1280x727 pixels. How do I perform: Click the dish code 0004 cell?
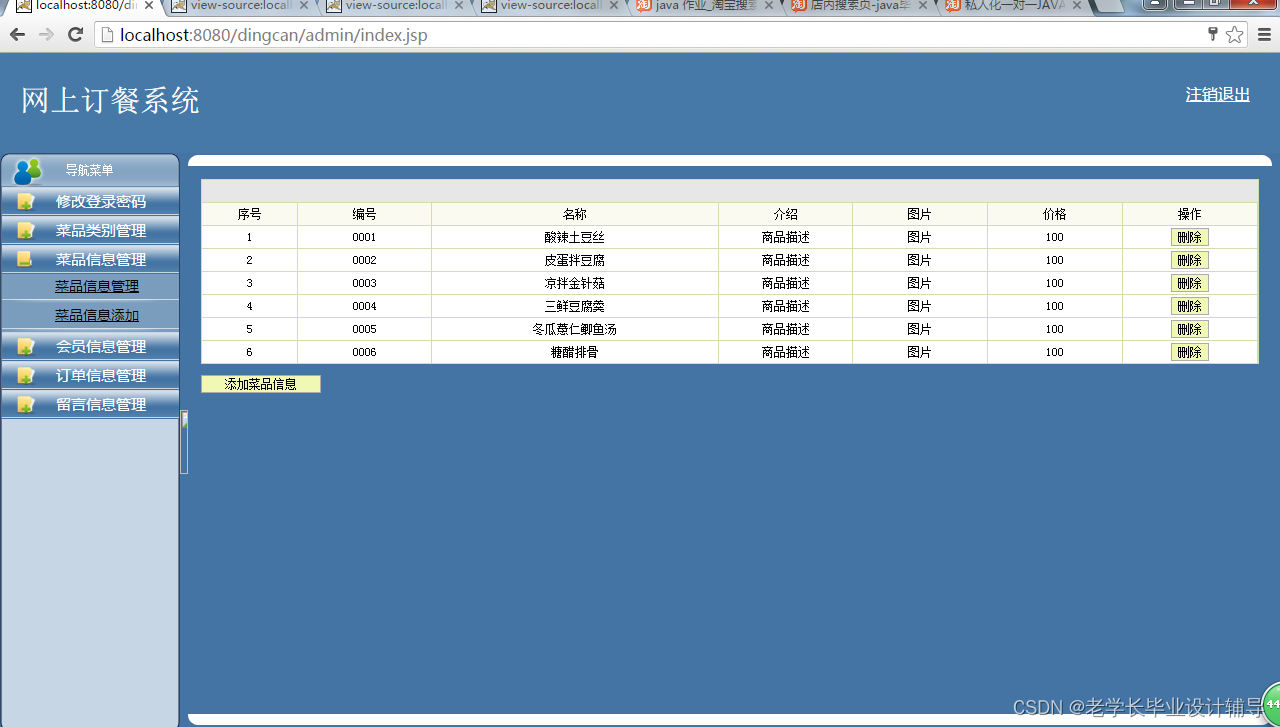365,306
